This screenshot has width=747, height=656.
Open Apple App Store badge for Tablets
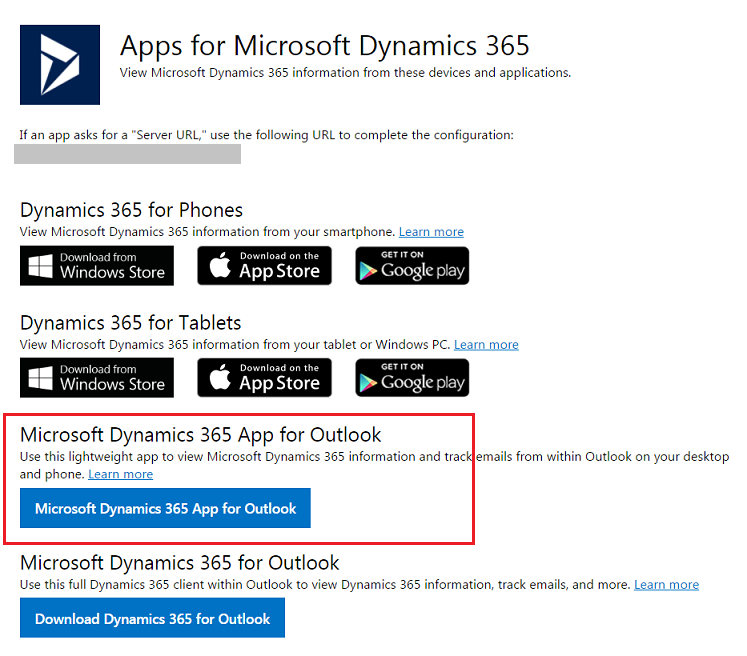(x=264, y=377)
